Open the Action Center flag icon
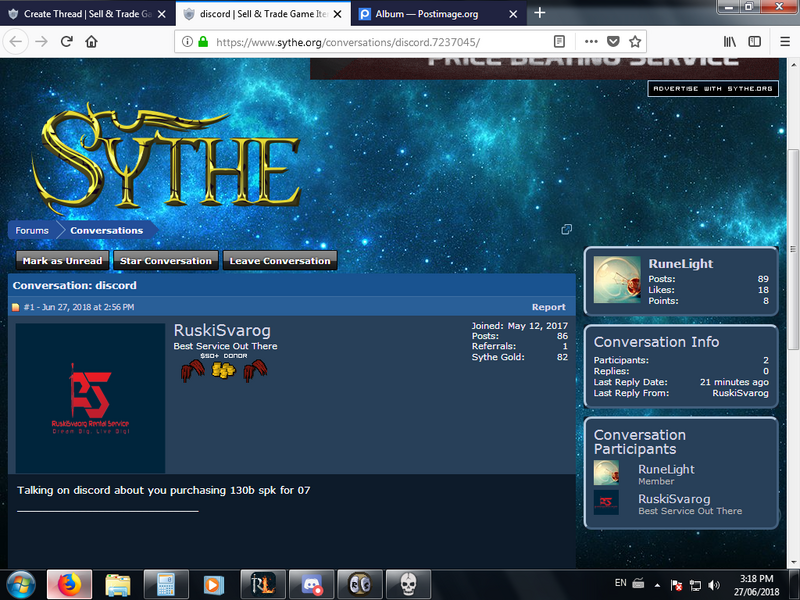Screen dimensions: 800x600 (676, 585)
